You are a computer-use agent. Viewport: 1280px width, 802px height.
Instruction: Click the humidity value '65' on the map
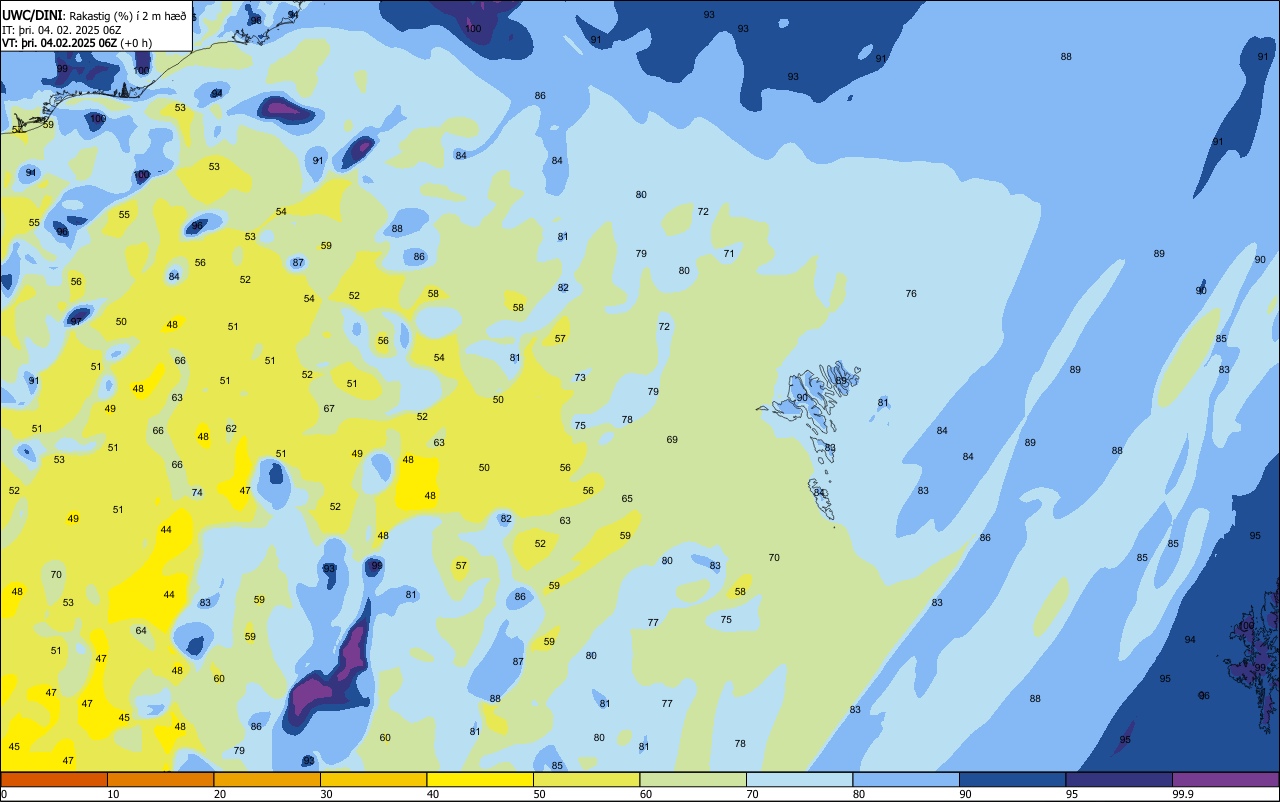[x=627, y=499]
